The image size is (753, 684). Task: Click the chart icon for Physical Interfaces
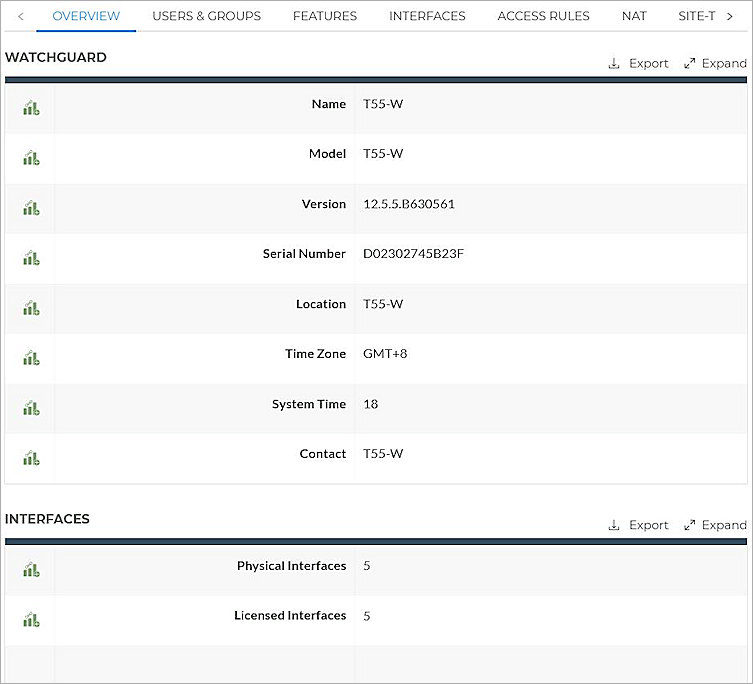[31, 570]
